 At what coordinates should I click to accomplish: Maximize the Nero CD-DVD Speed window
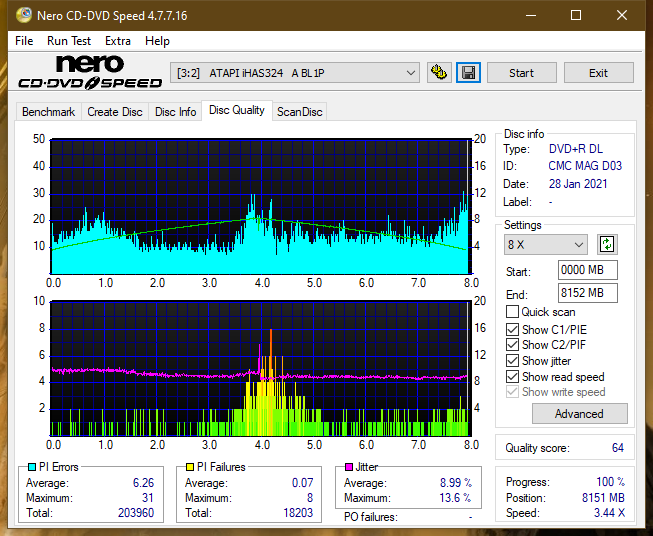pyautogui.click(x=576, y=15)
